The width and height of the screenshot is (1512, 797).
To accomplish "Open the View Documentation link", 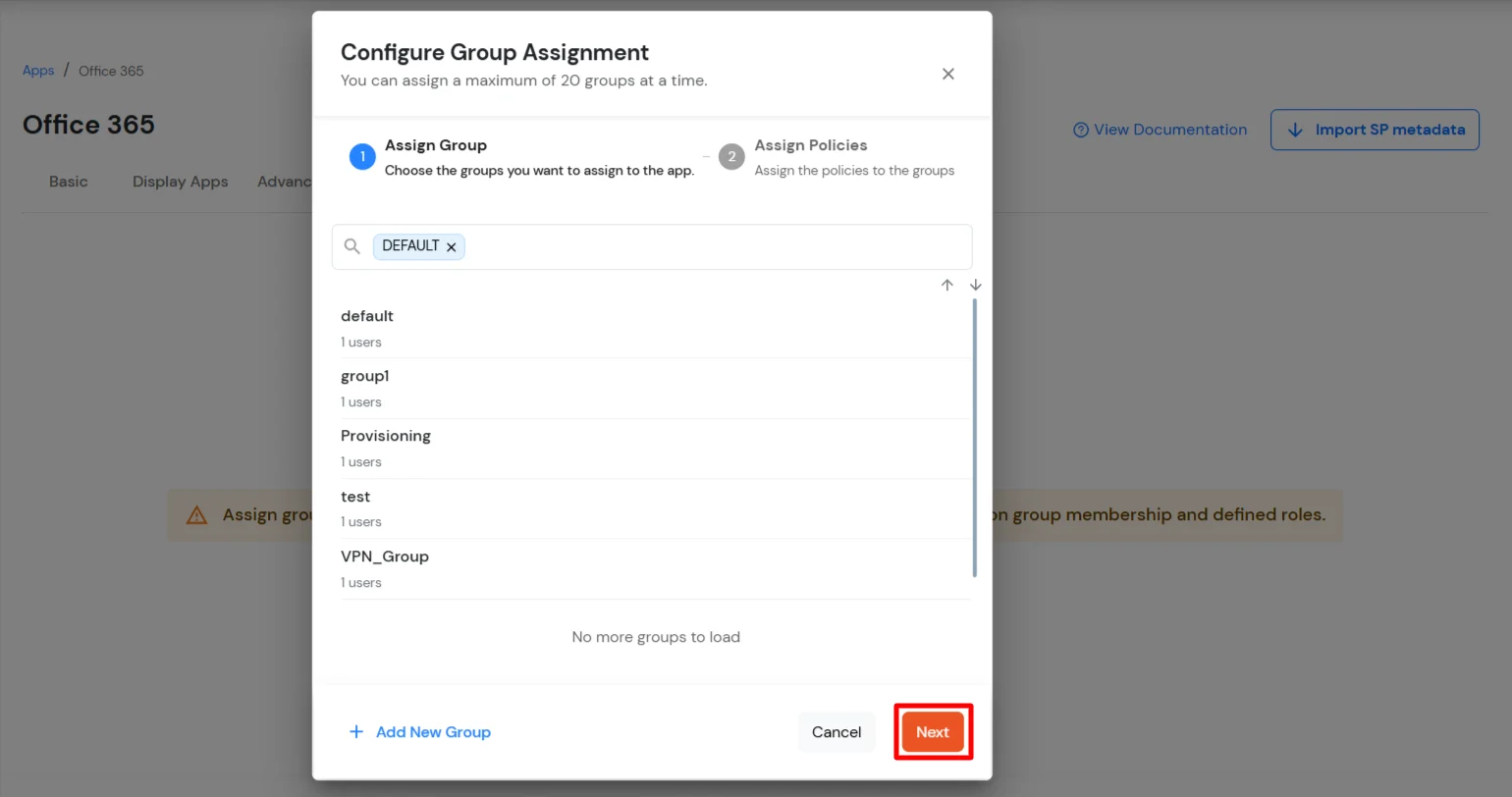I will click(x=1170, y=129).
